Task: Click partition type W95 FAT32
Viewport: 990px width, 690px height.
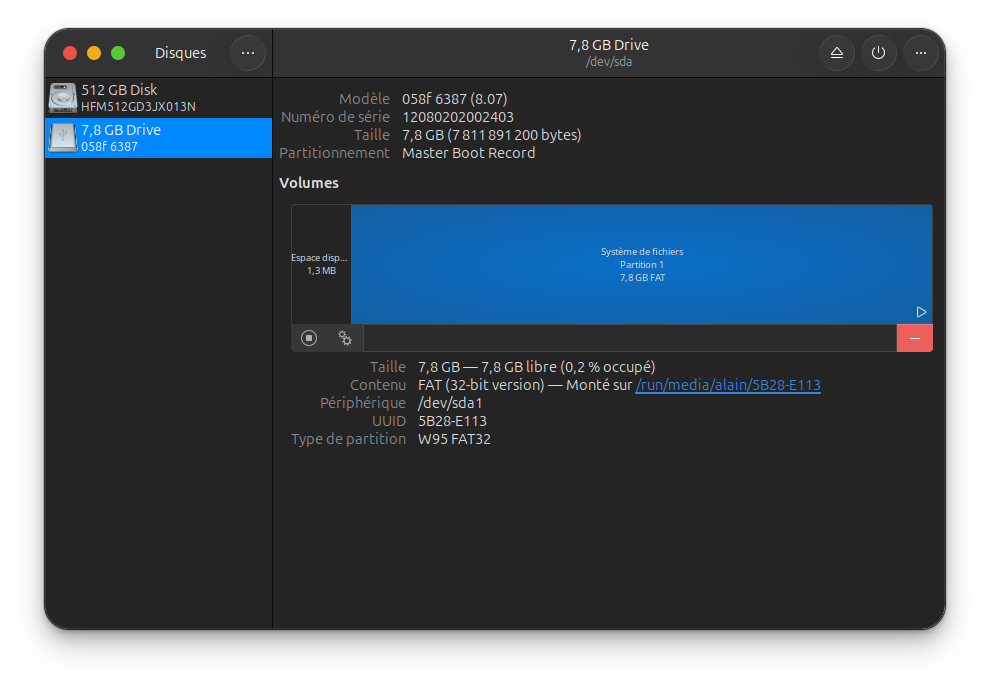Action: (x=454, y=439)
